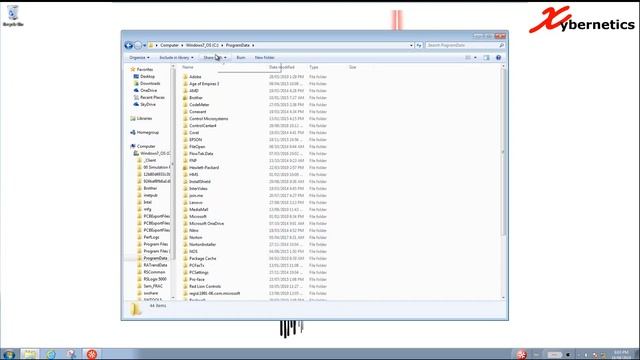Select the Computer segment in the address bar
Image resolution: width=640 pixels, height=360 pixels.
tap(169, 45)
